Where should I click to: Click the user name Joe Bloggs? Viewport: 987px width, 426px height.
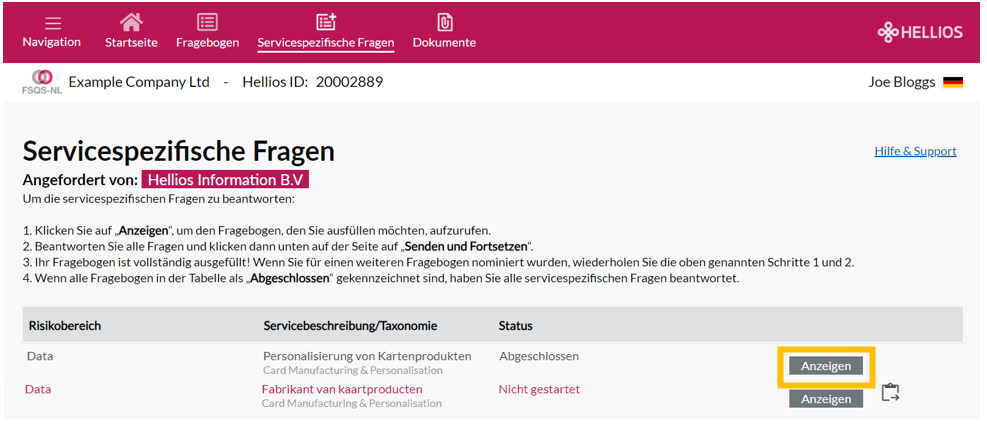[901, 82]
